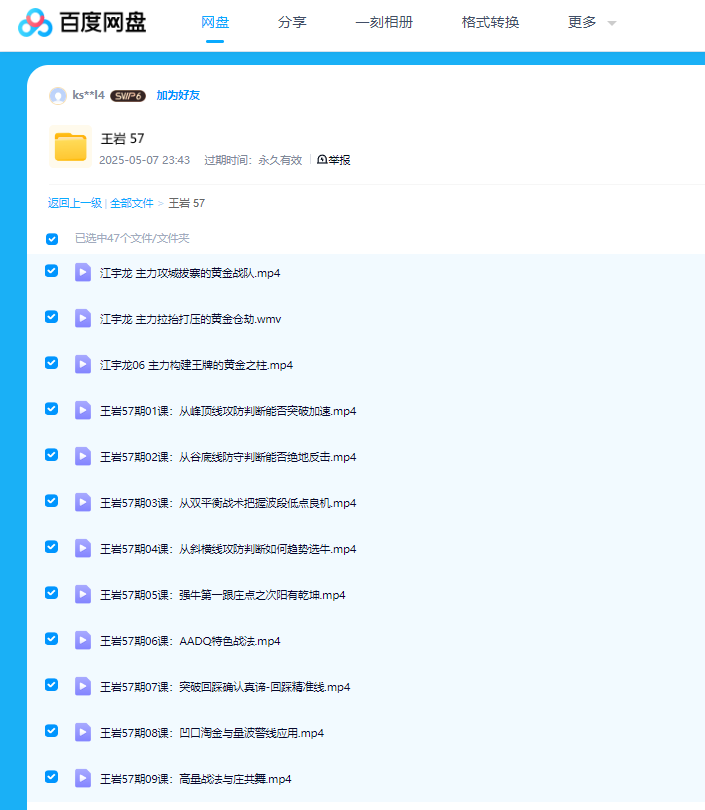Switch to the 分享 tab
The image size is (705, 810).
tap(291, 22)
